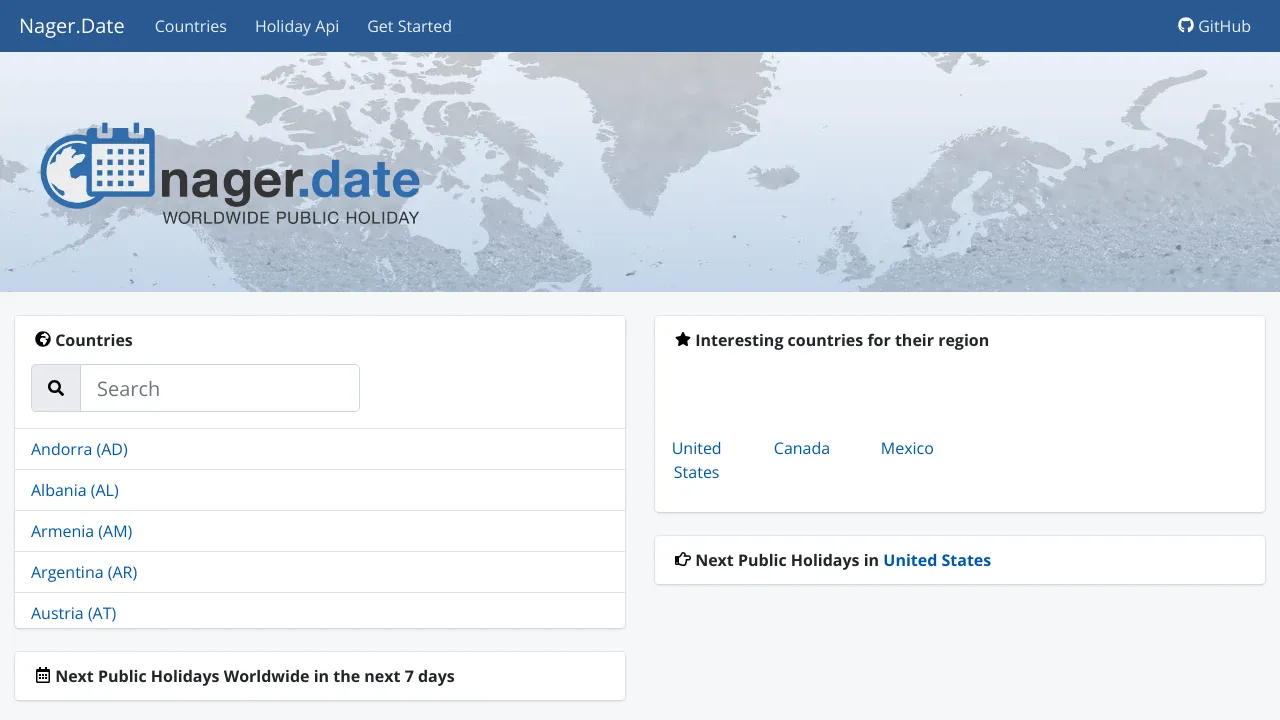Click the WORLDWIDE PUBLIC HOLIDAY tagline text

pyautogui.click(x=291, y=217)
